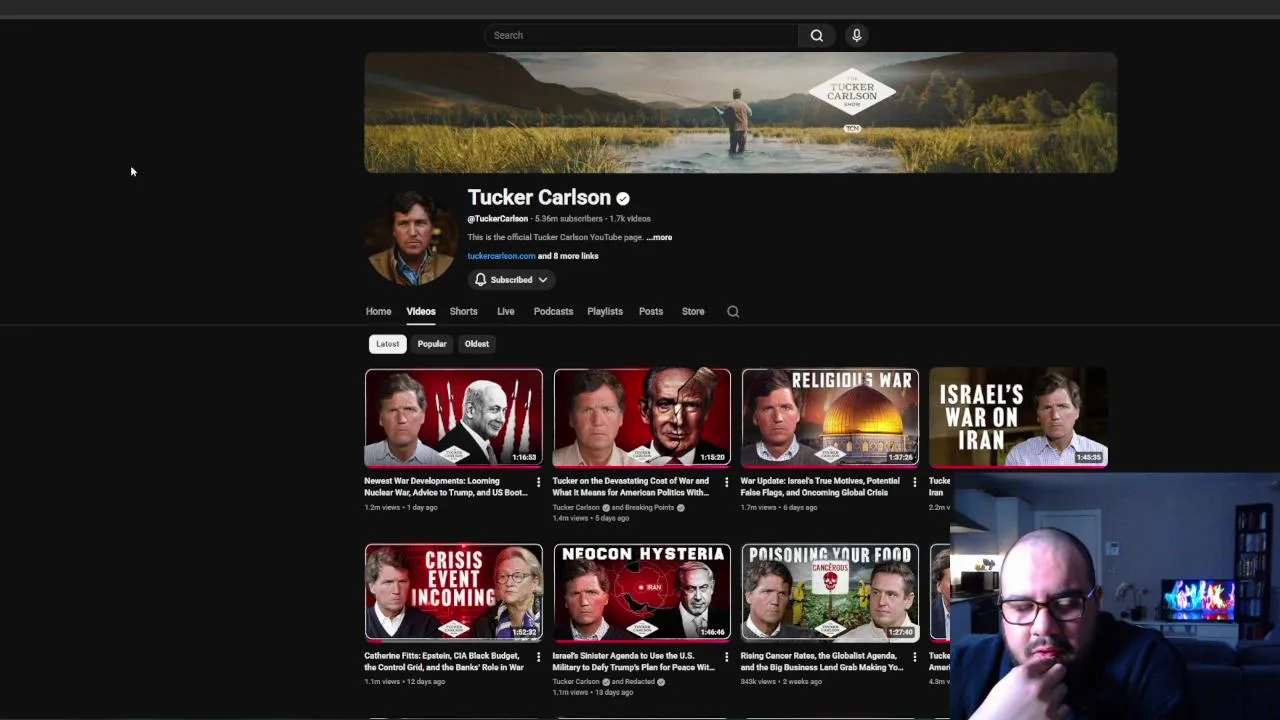Viewport: 1280px width, 720px height.
Task: Switch to the Posts tab
Action: coord(651,311)
